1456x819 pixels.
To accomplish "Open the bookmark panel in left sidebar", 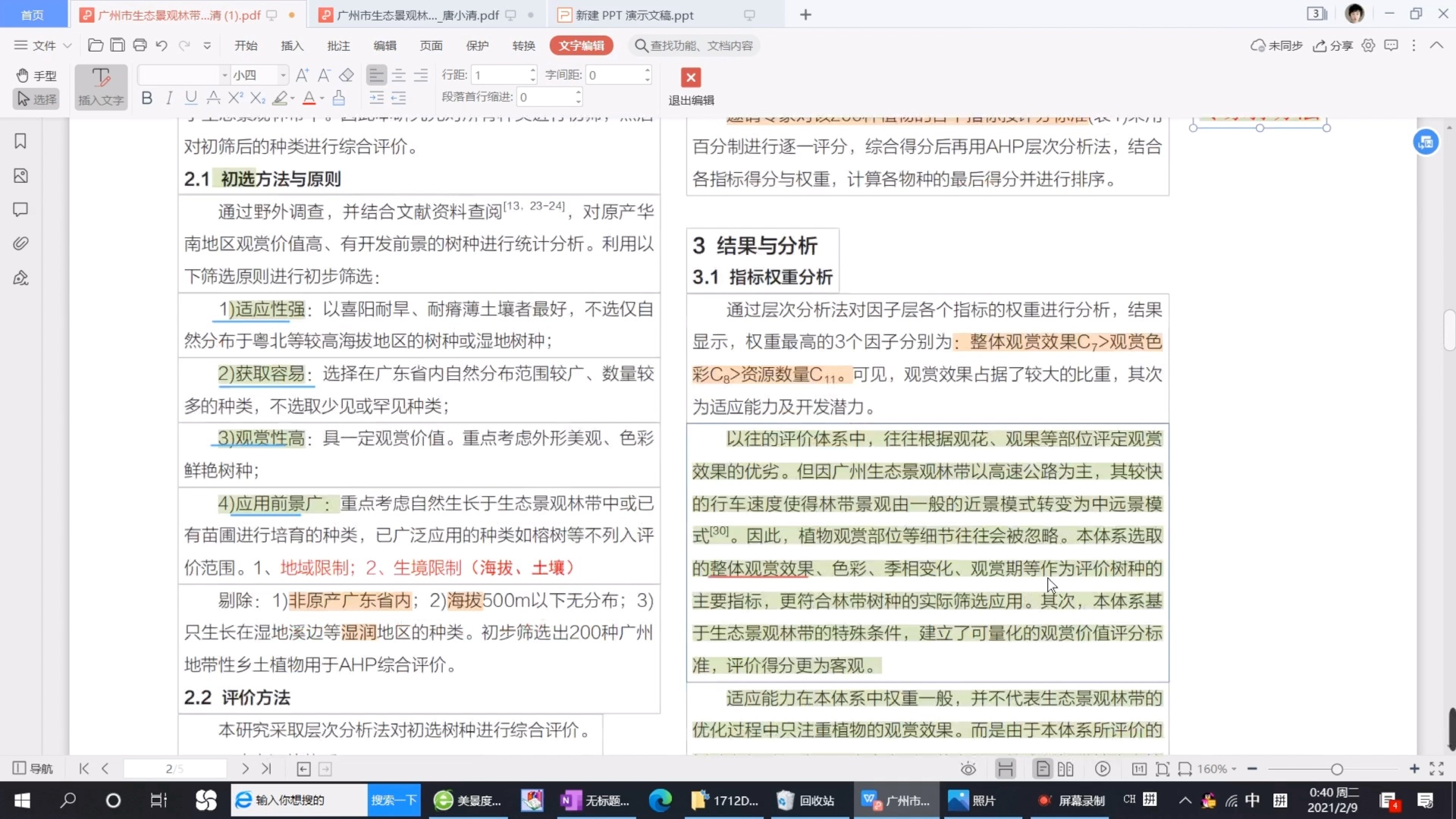I will (x=20, y=141).
